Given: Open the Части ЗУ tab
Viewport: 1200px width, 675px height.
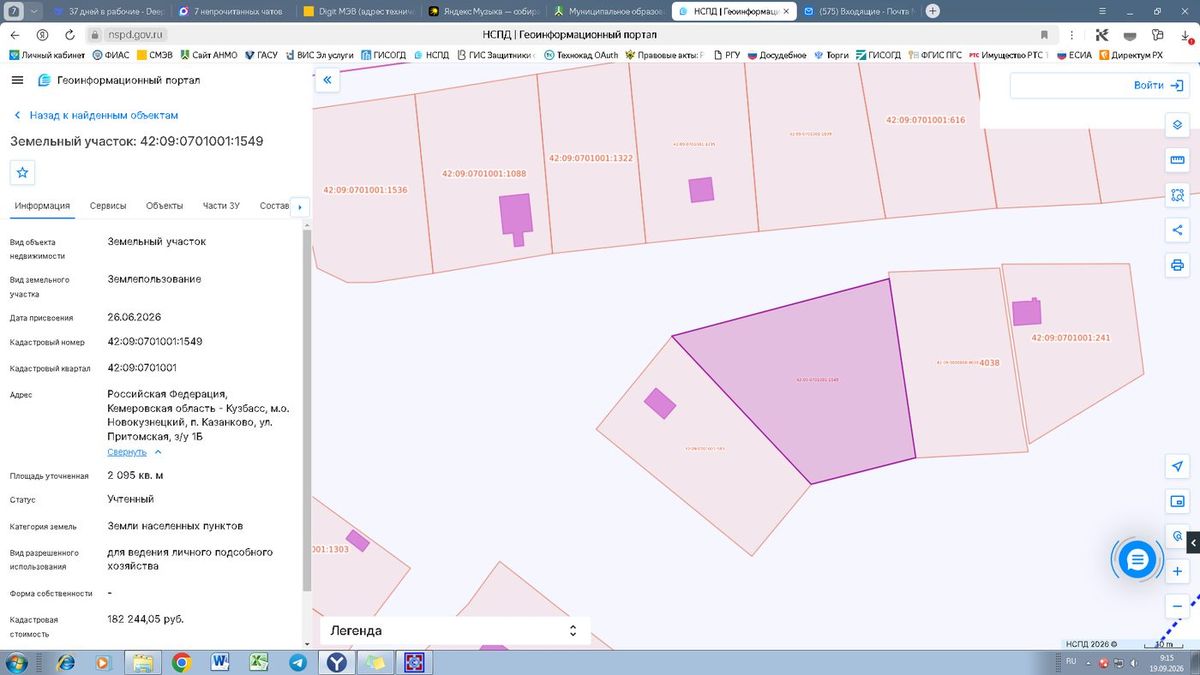Looking at the screenshot, I should 221,206.
